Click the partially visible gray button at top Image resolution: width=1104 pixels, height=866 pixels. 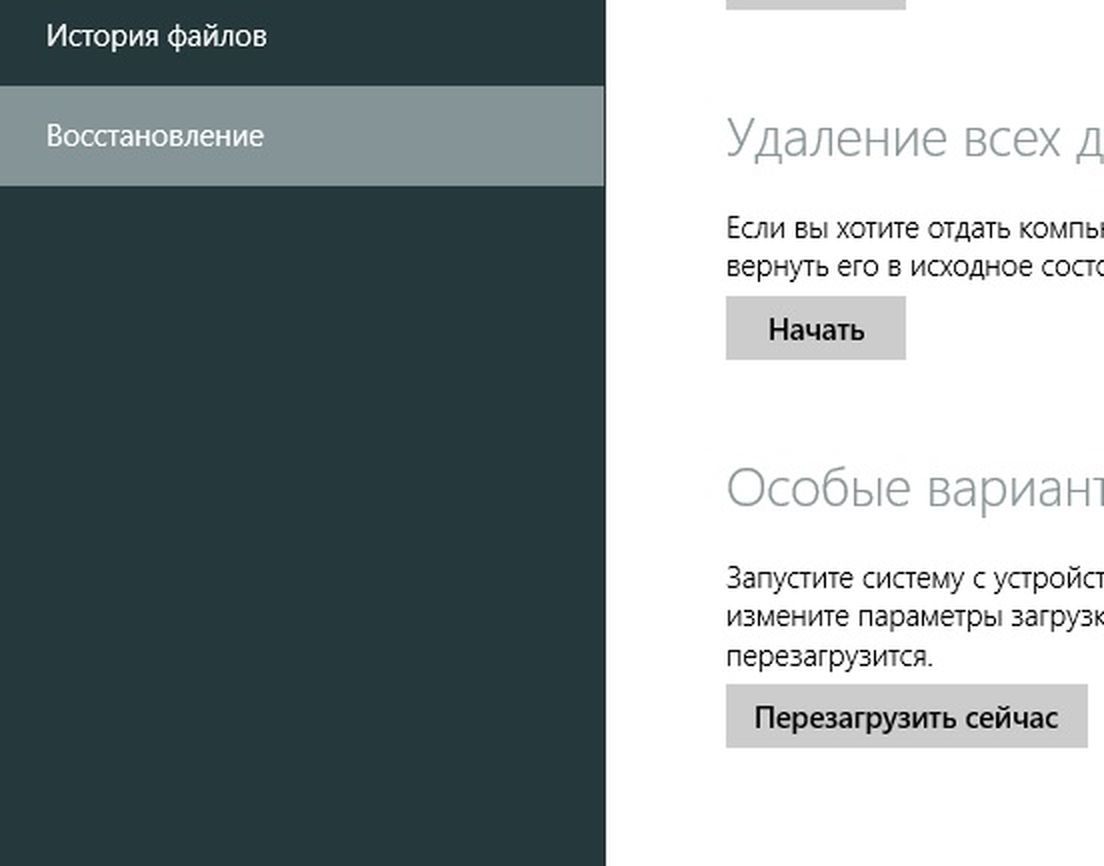coord(815,4)
